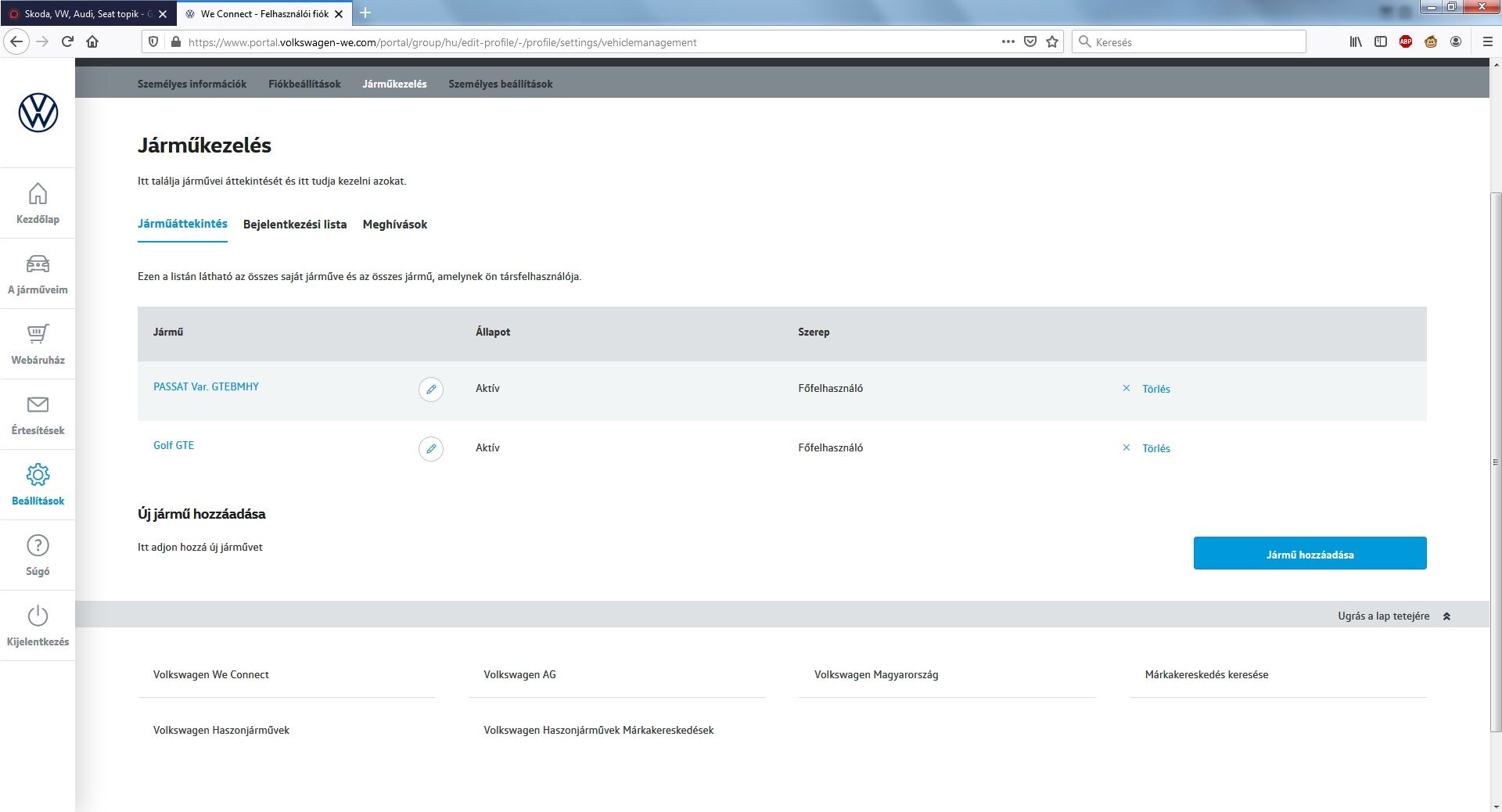This screenshot has height=812, width=1502.
Task: Click the browser forward arrow
Action: (42, 41)
